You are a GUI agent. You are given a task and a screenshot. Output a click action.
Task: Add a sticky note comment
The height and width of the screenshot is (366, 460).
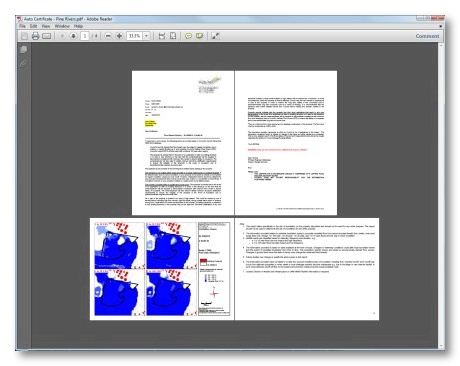pos(188,36)
